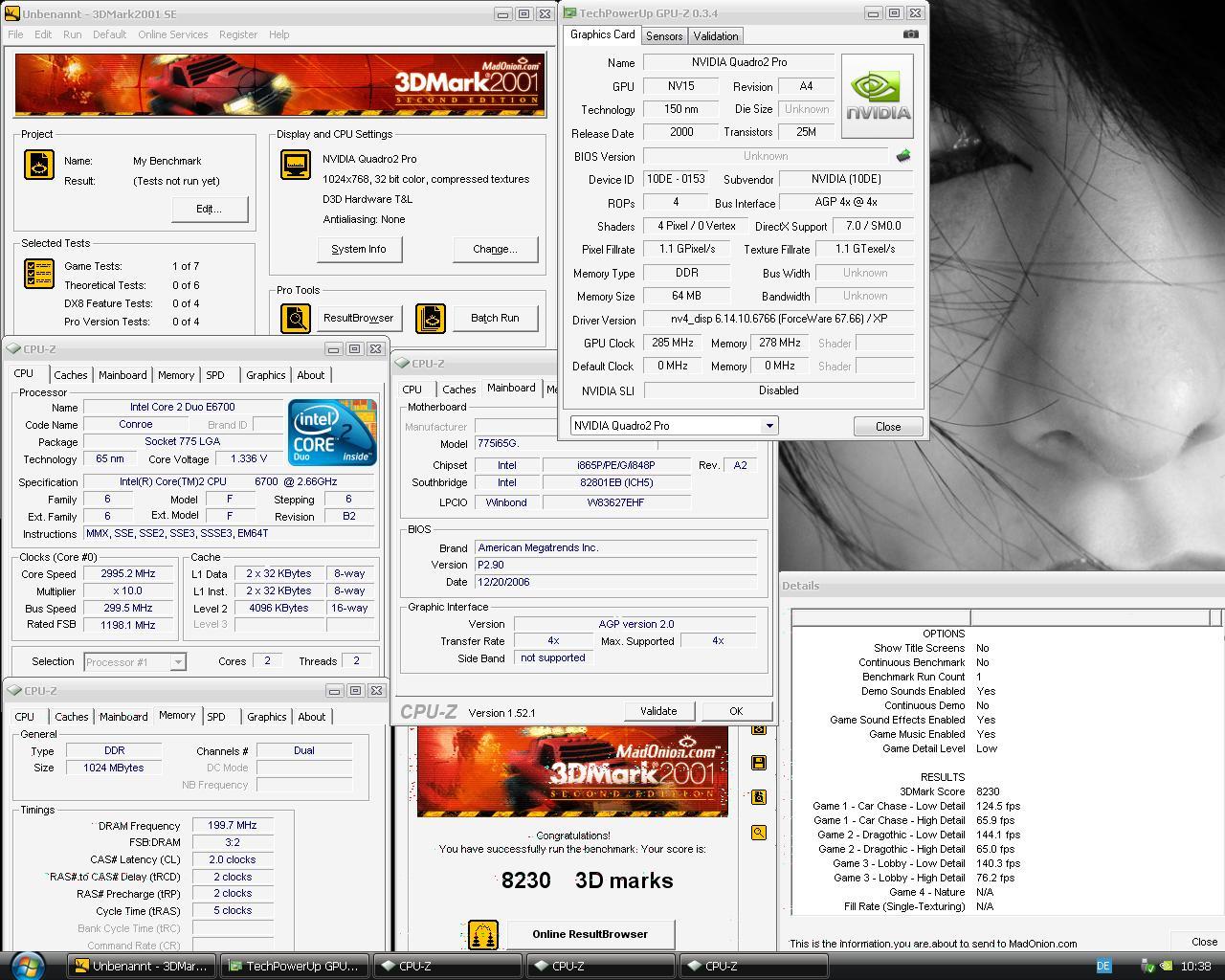Click the 3DMark2001 banner image in main window
Screen dimensions: 1225x980
pos(280,85)
